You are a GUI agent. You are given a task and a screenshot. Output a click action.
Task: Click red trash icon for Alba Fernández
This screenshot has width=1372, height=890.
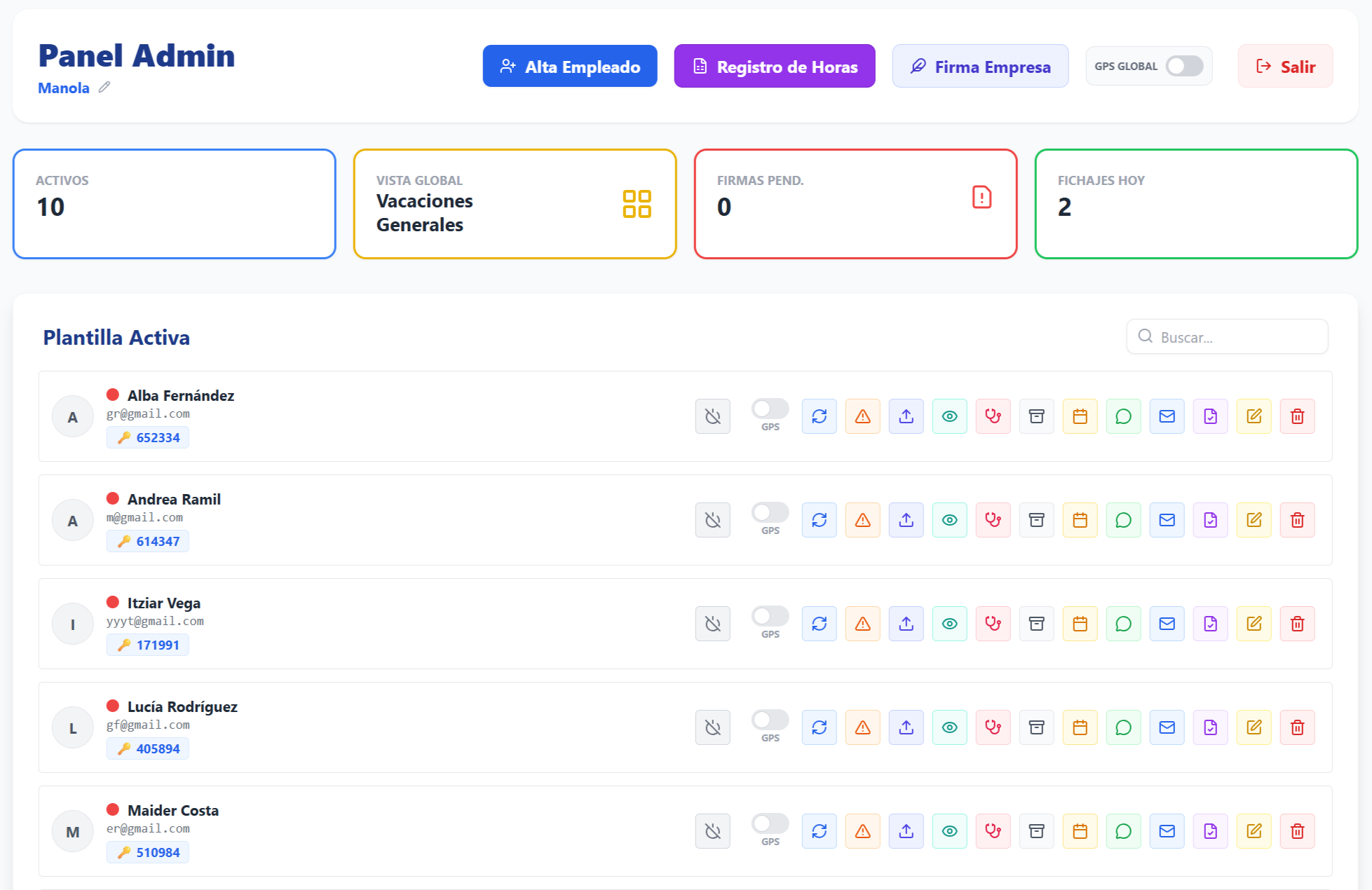coord(1297,416)
